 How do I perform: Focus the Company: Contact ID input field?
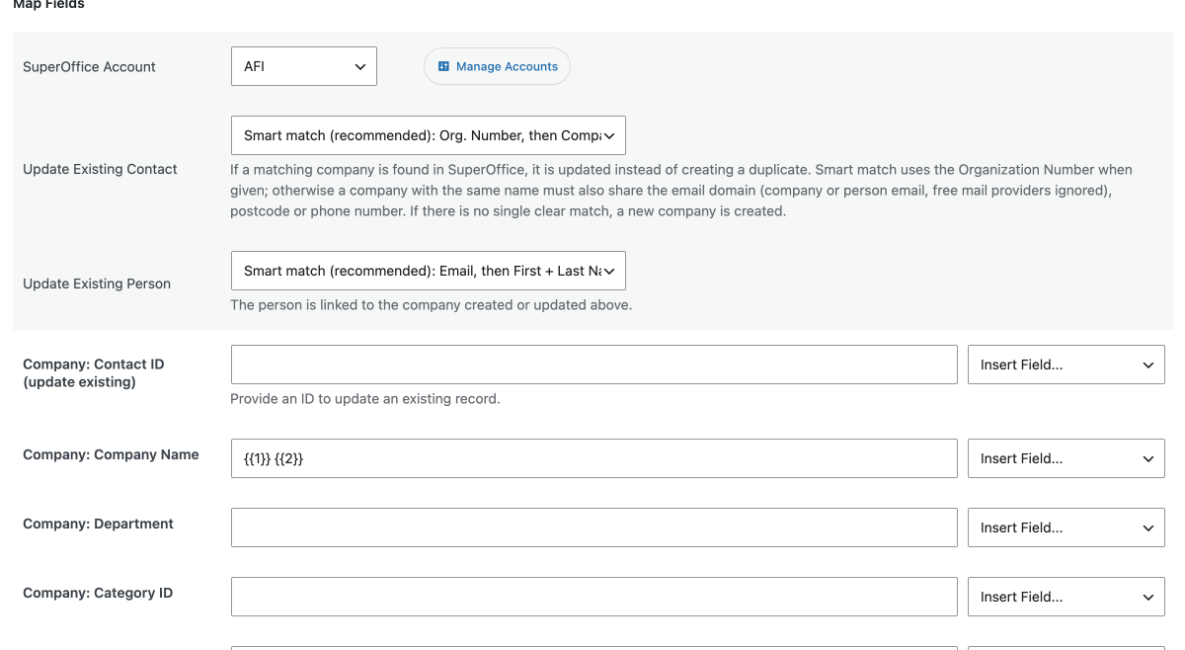point(594,364)
